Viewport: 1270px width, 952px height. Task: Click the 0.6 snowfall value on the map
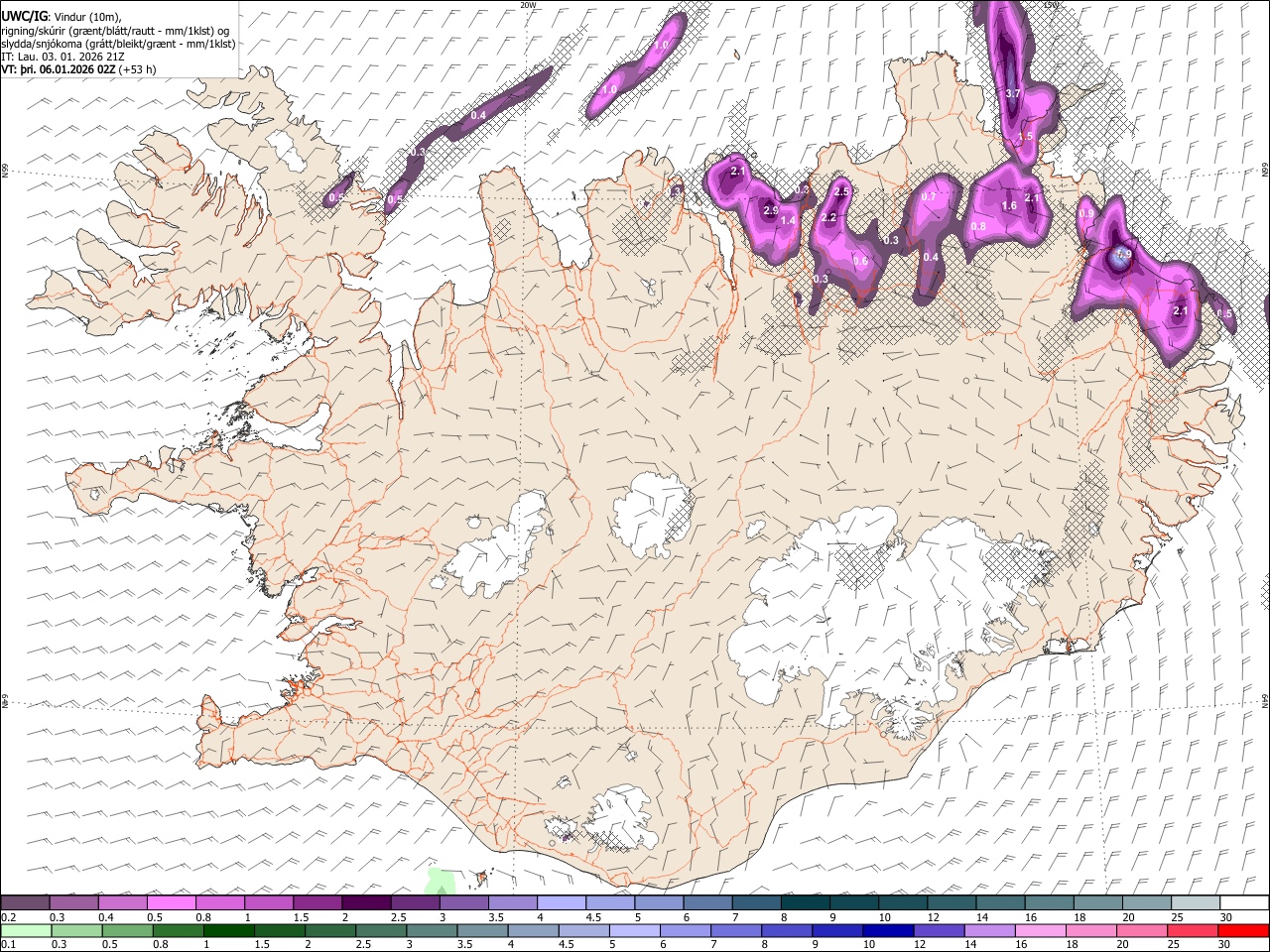pyautogui.click(x=861, y=262)
